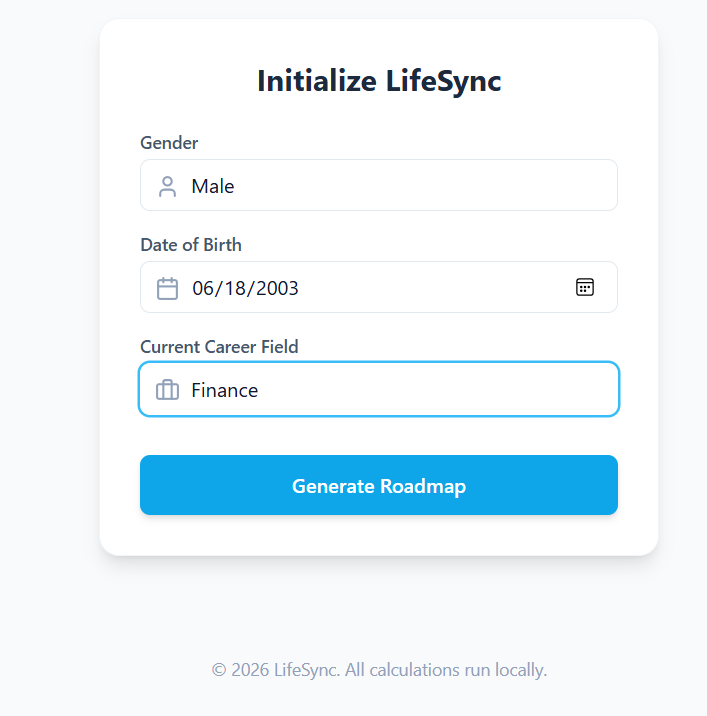Click the person icon in Gender field

pos(167,186)
